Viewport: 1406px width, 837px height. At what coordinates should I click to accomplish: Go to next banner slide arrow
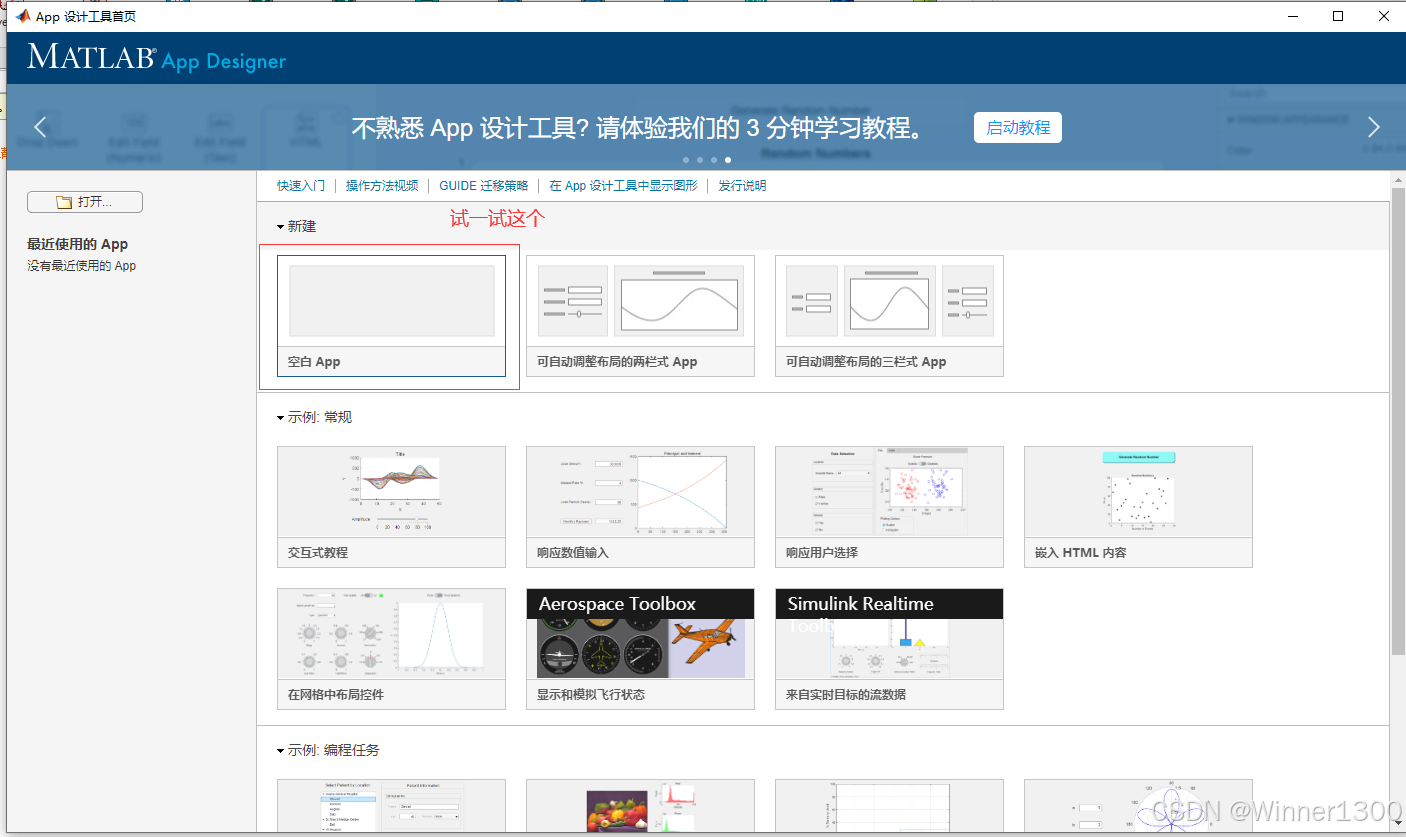(1373, 127)
